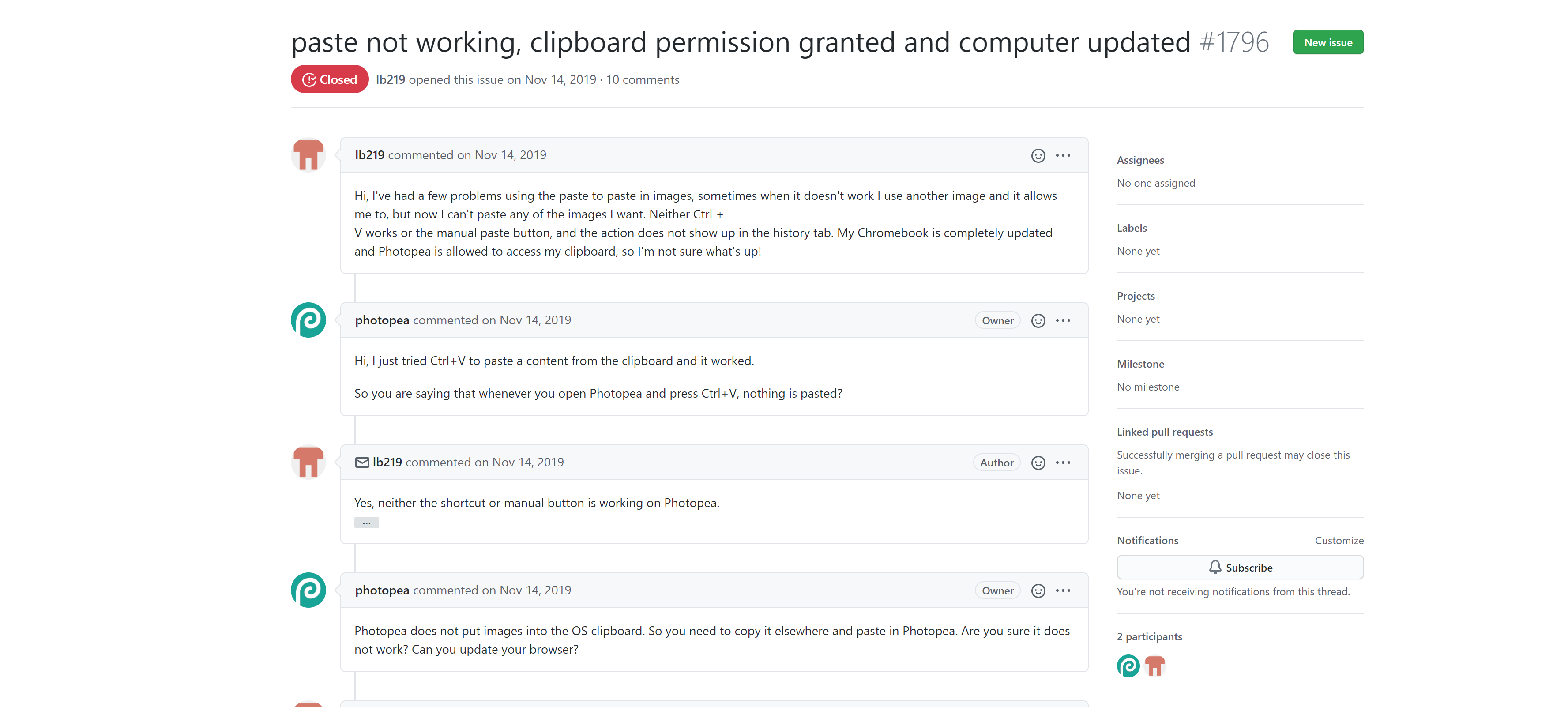Open the Customize notifications link
This screenshot has width=1568, height=707.
pyautogui.click(x=1339, y=540)
